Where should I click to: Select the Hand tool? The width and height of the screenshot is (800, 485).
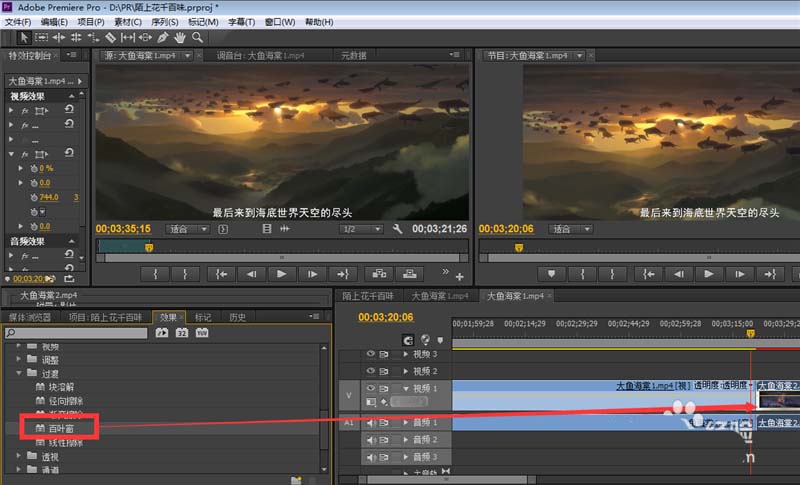pos(180,37)
